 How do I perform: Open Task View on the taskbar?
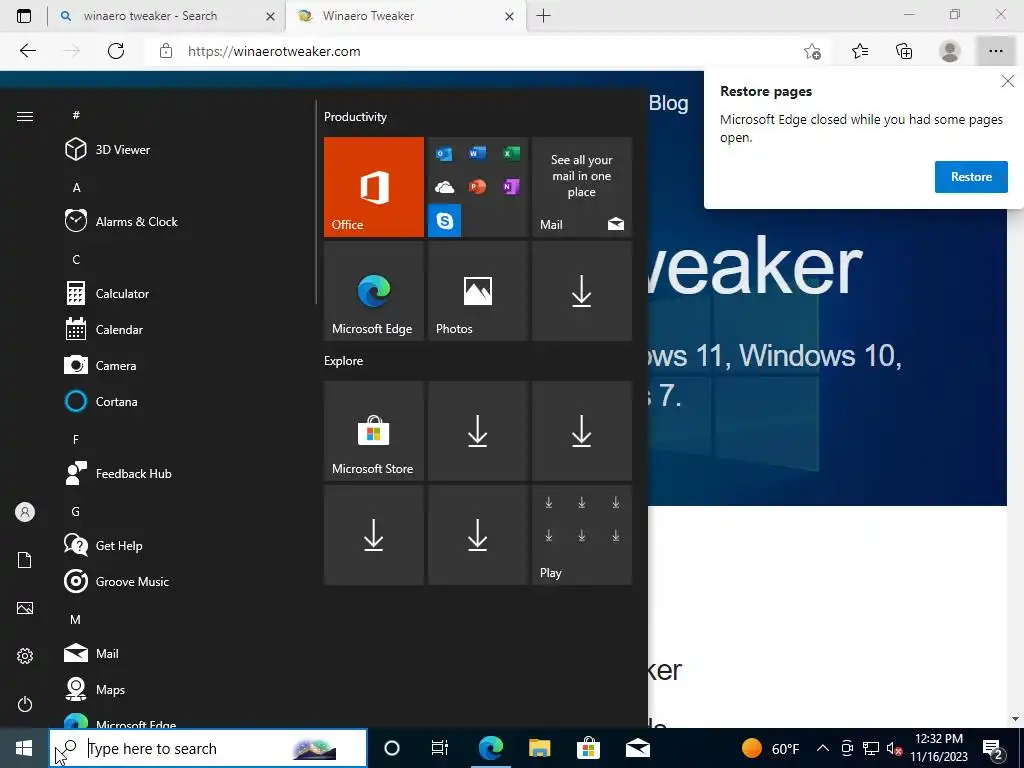(440, 748)
